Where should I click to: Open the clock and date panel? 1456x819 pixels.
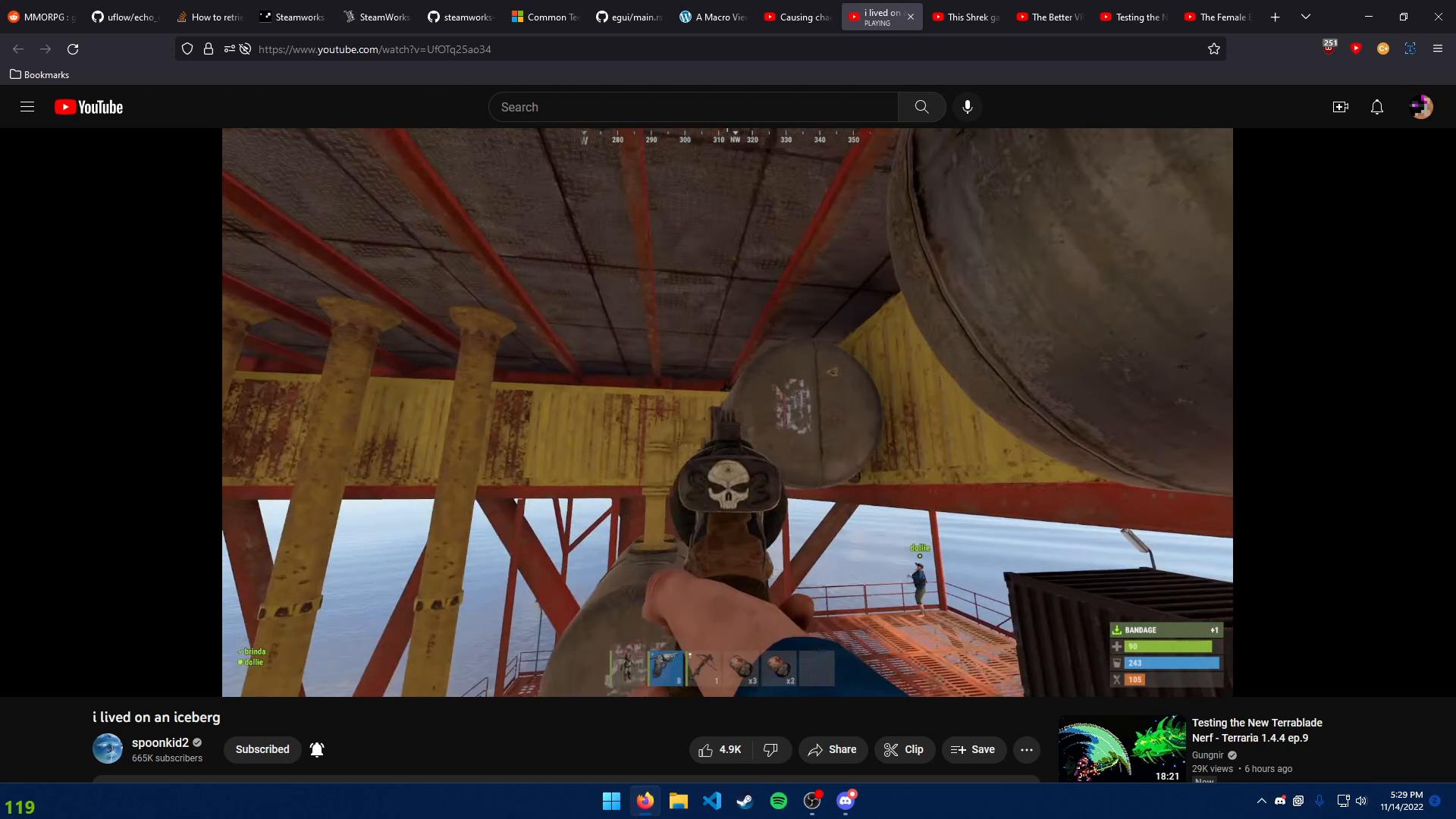tap(1401, 801)
